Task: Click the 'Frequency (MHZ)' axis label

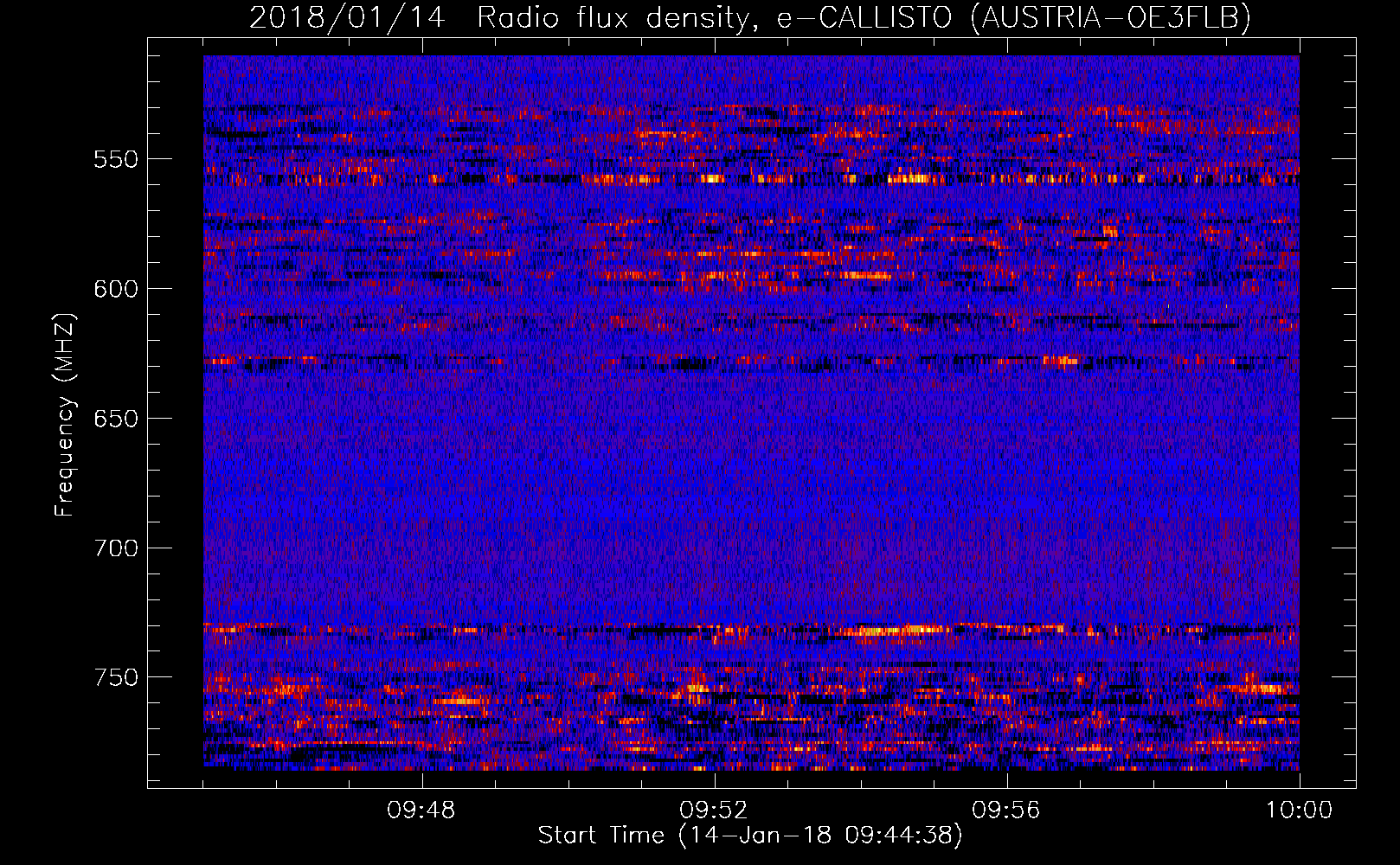Action: click(64, 414)
